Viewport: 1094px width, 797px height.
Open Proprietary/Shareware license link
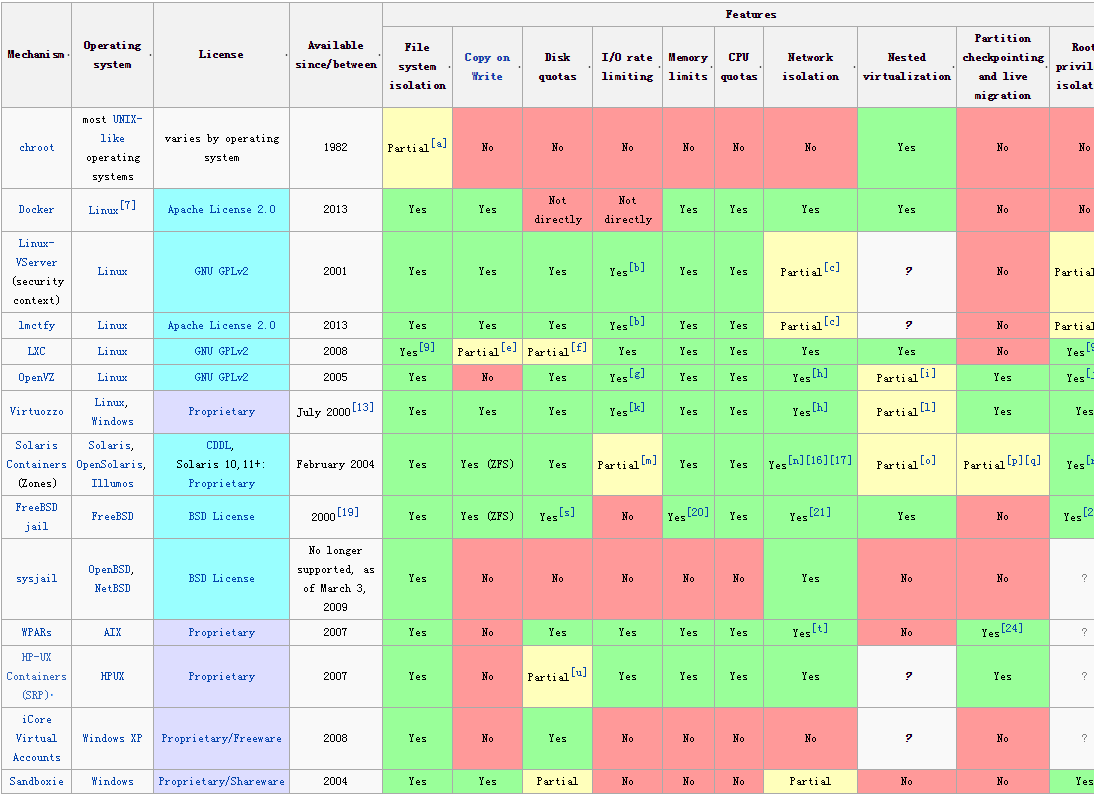(x=221, y=782)
